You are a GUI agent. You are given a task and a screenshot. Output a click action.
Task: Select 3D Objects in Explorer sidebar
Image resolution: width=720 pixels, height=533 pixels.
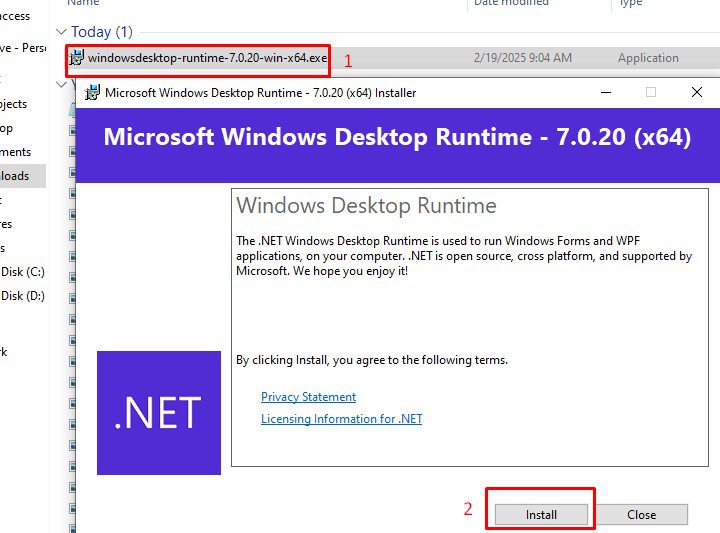(13, 104)
